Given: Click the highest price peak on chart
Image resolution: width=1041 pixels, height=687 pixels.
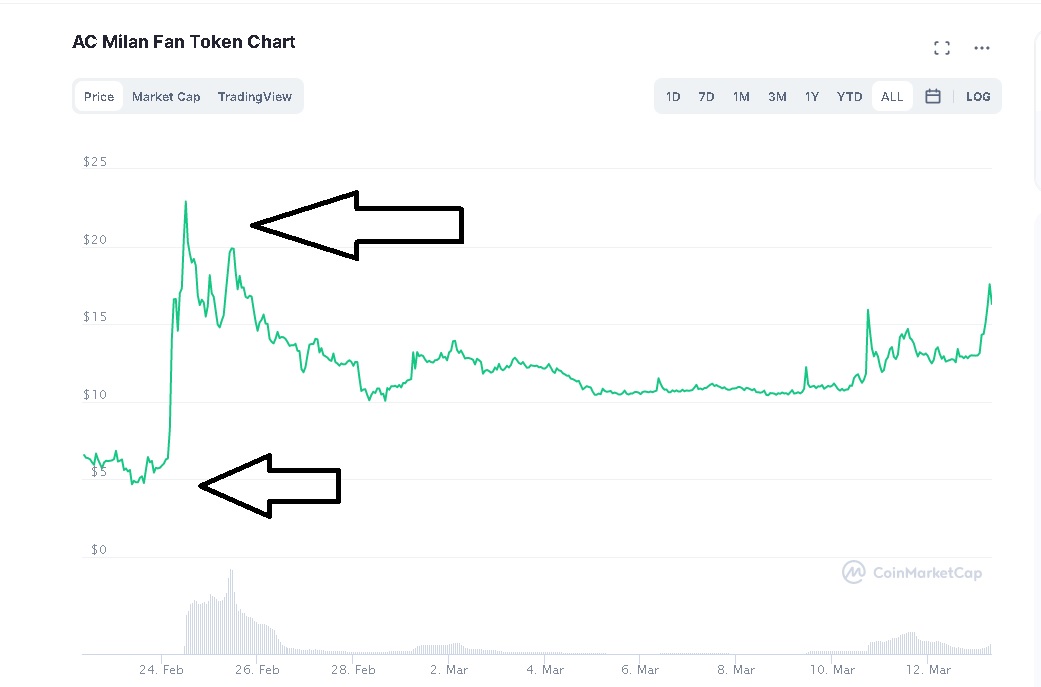Looking at the screenshot, I should [186, 203].
